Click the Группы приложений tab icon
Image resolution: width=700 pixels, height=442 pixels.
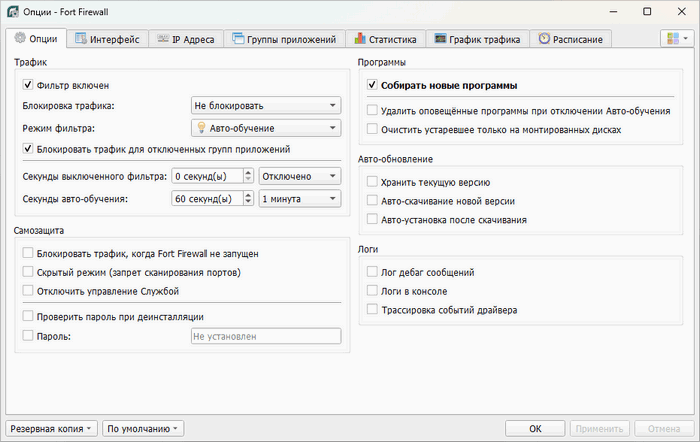[x=239, y=39]
